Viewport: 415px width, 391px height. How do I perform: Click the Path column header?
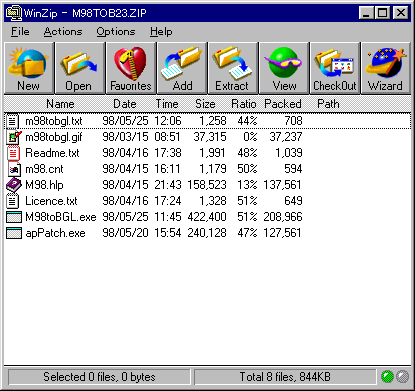pos(328,104)
